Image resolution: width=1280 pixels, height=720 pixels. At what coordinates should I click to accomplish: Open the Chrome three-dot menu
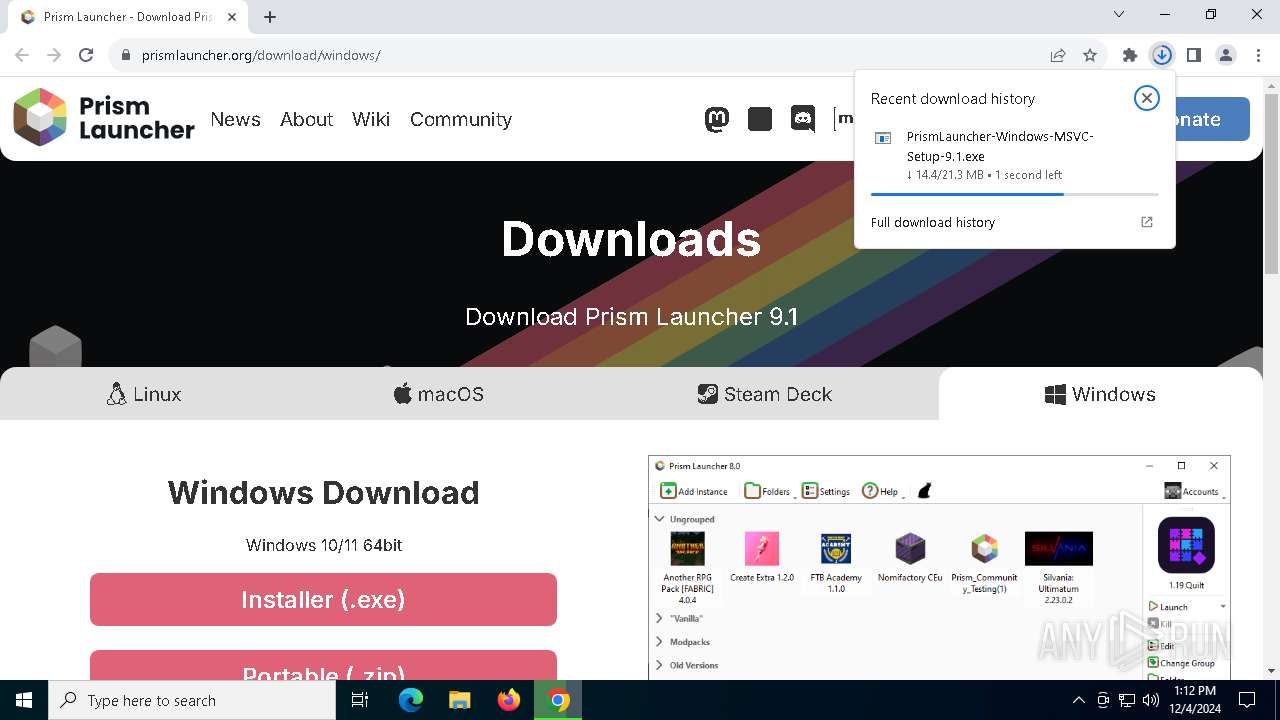click(1258, 55)
